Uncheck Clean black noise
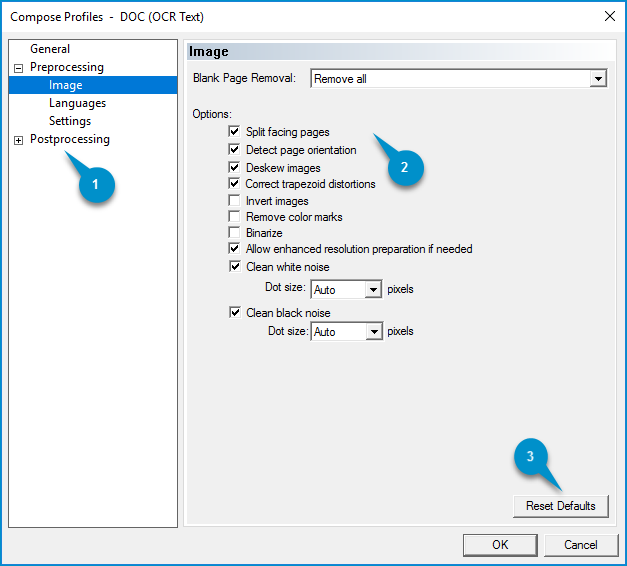This screenshot has width=627, height=566. pyautogui.click(x=235, y=312)
